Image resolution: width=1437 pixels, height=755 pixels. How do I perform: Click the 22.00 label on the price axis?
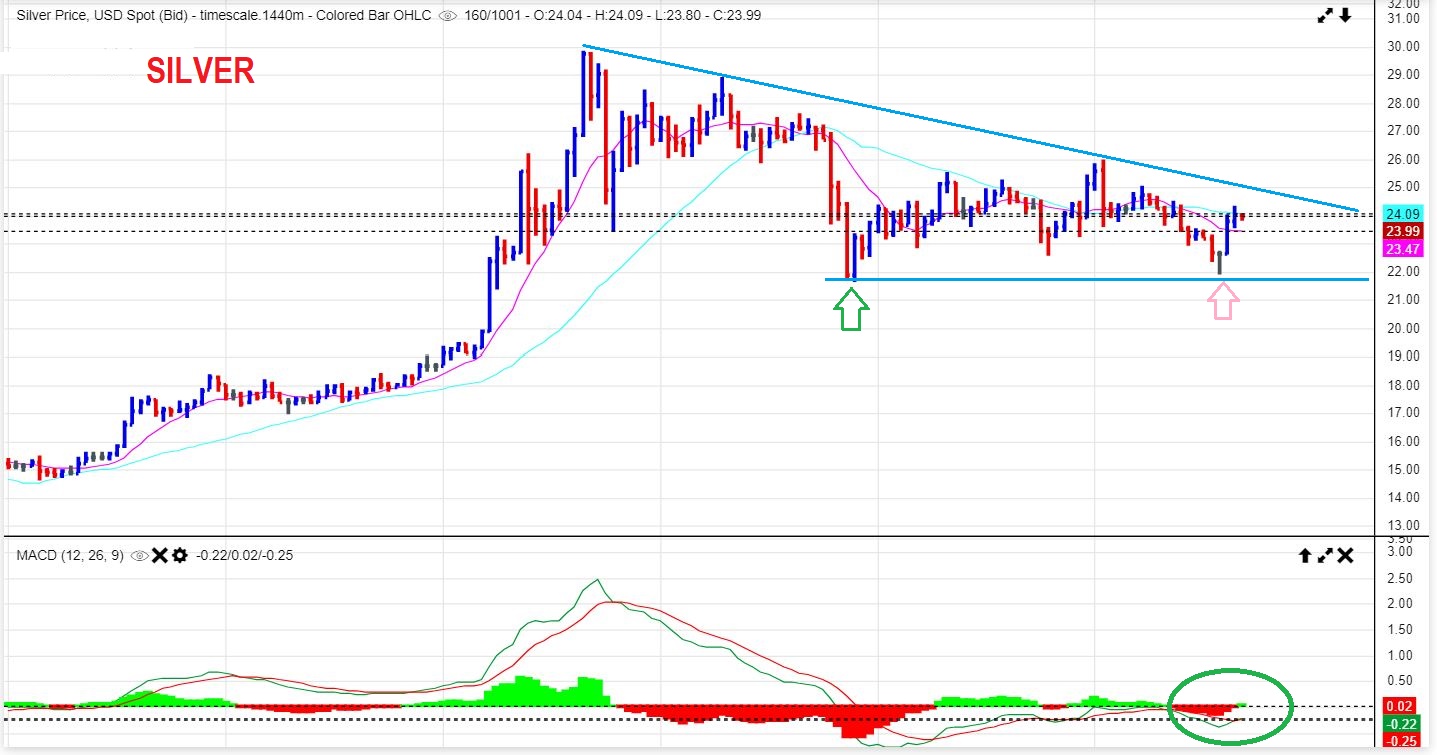pyautogui.click(x=1404, y=271)
